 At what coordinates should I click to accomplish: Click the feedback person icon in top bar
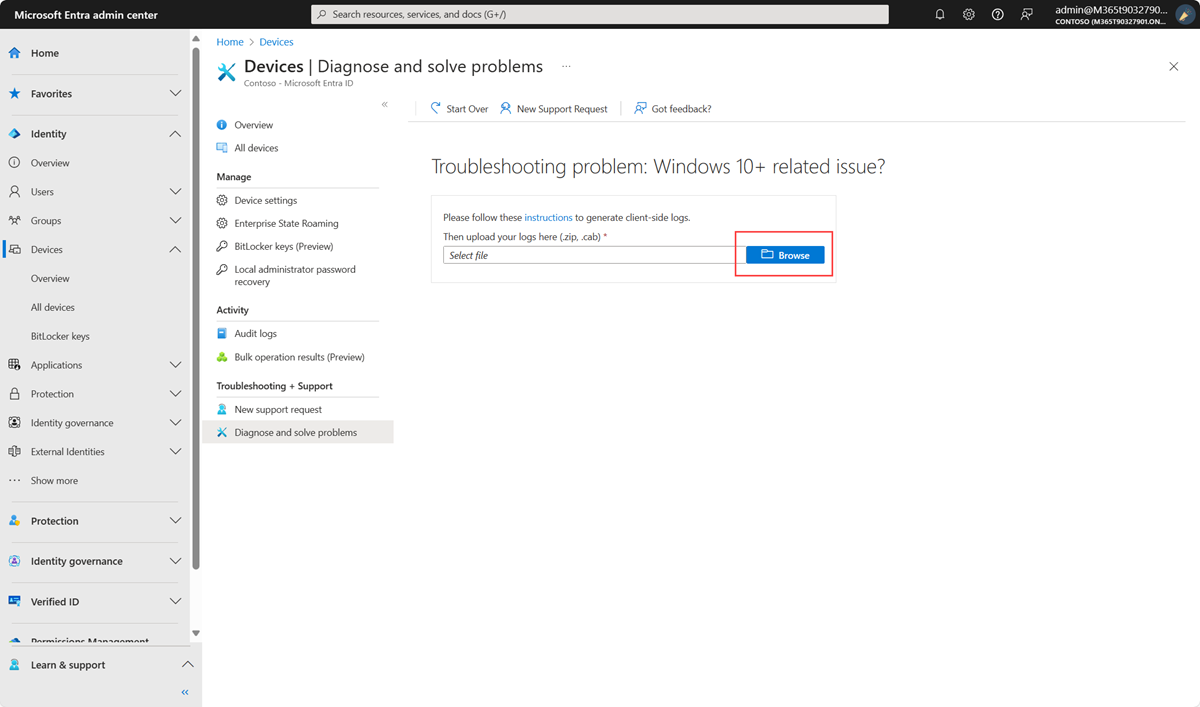(1027, 14)
